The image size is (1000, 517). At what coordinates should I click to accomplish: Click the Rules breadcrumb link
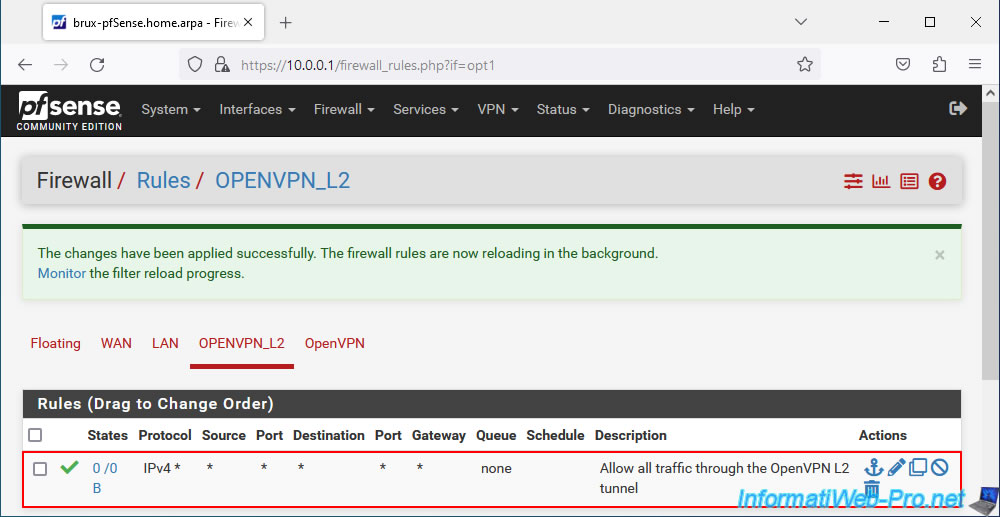163,180
